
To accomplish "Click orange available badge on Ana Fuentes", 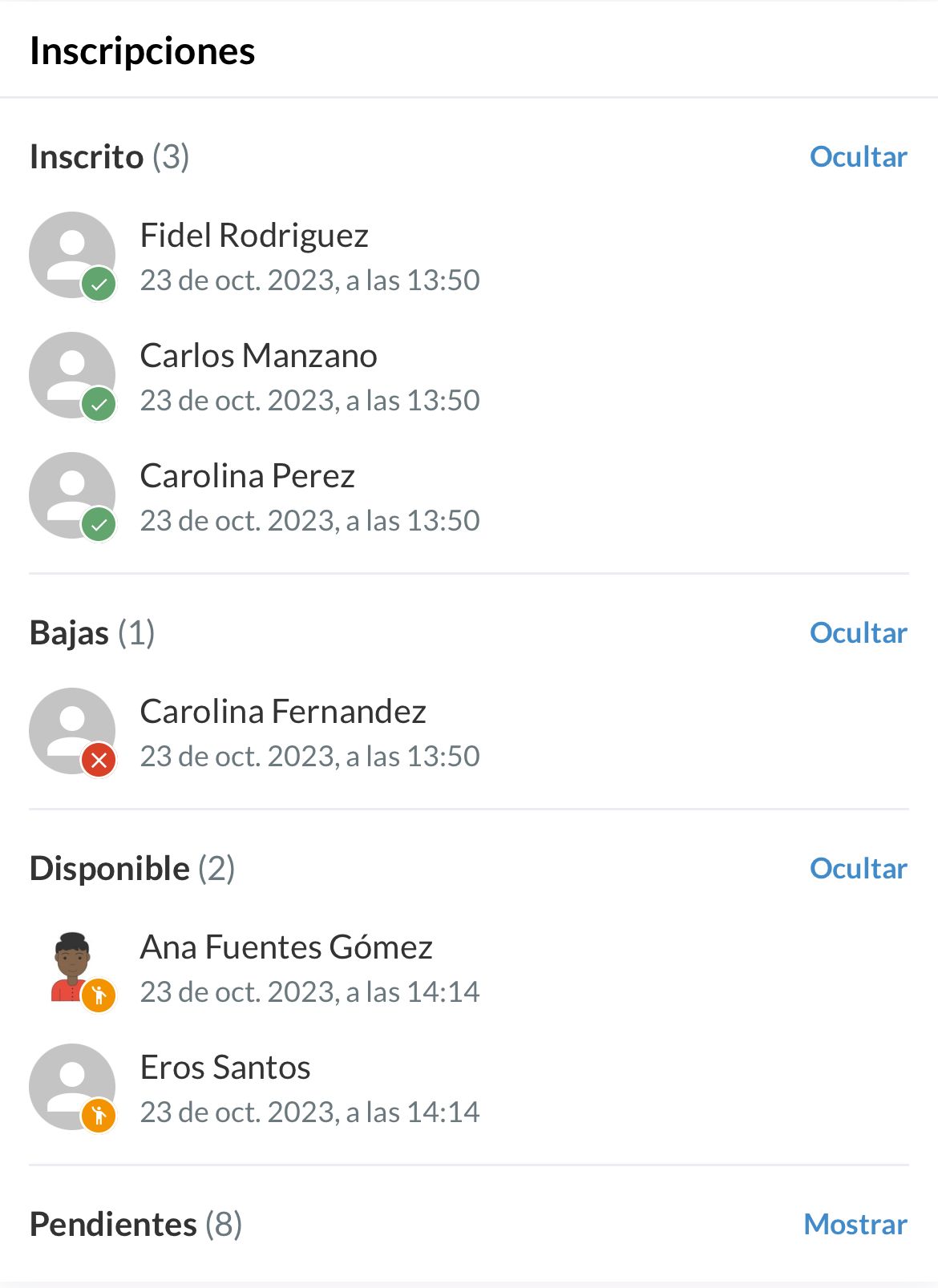I will (99, 995).
